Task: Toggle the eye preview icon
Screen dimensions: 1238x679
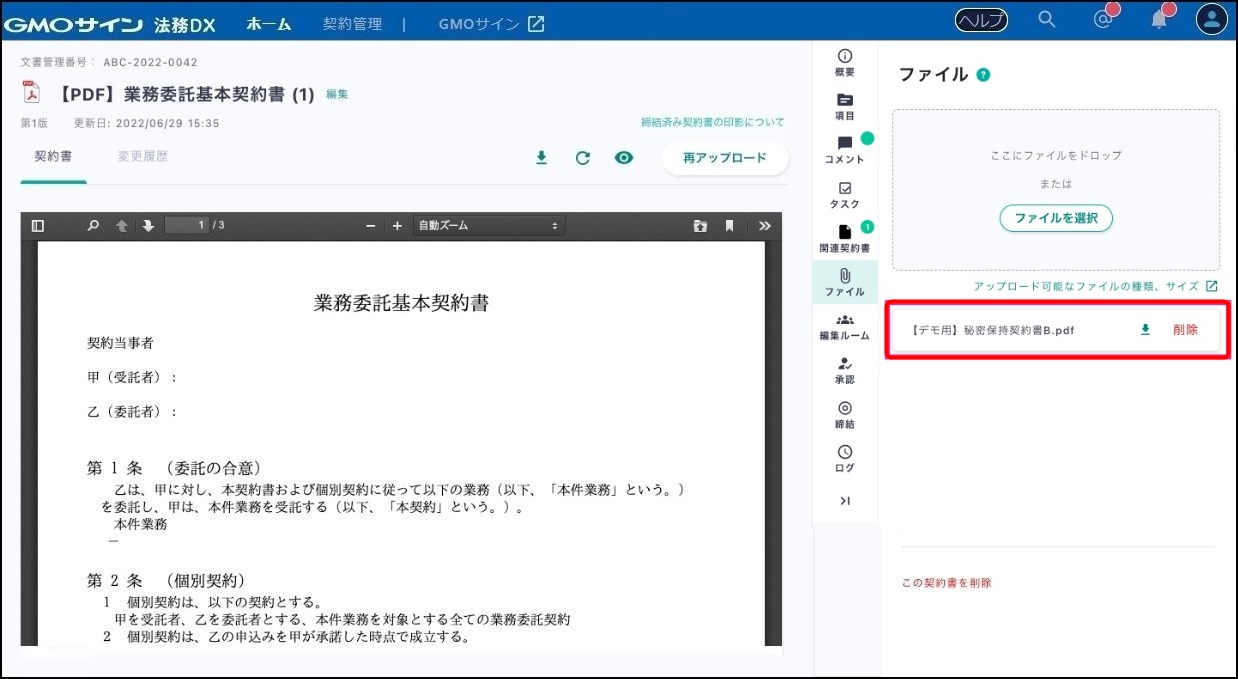Action: click(624, 158)
